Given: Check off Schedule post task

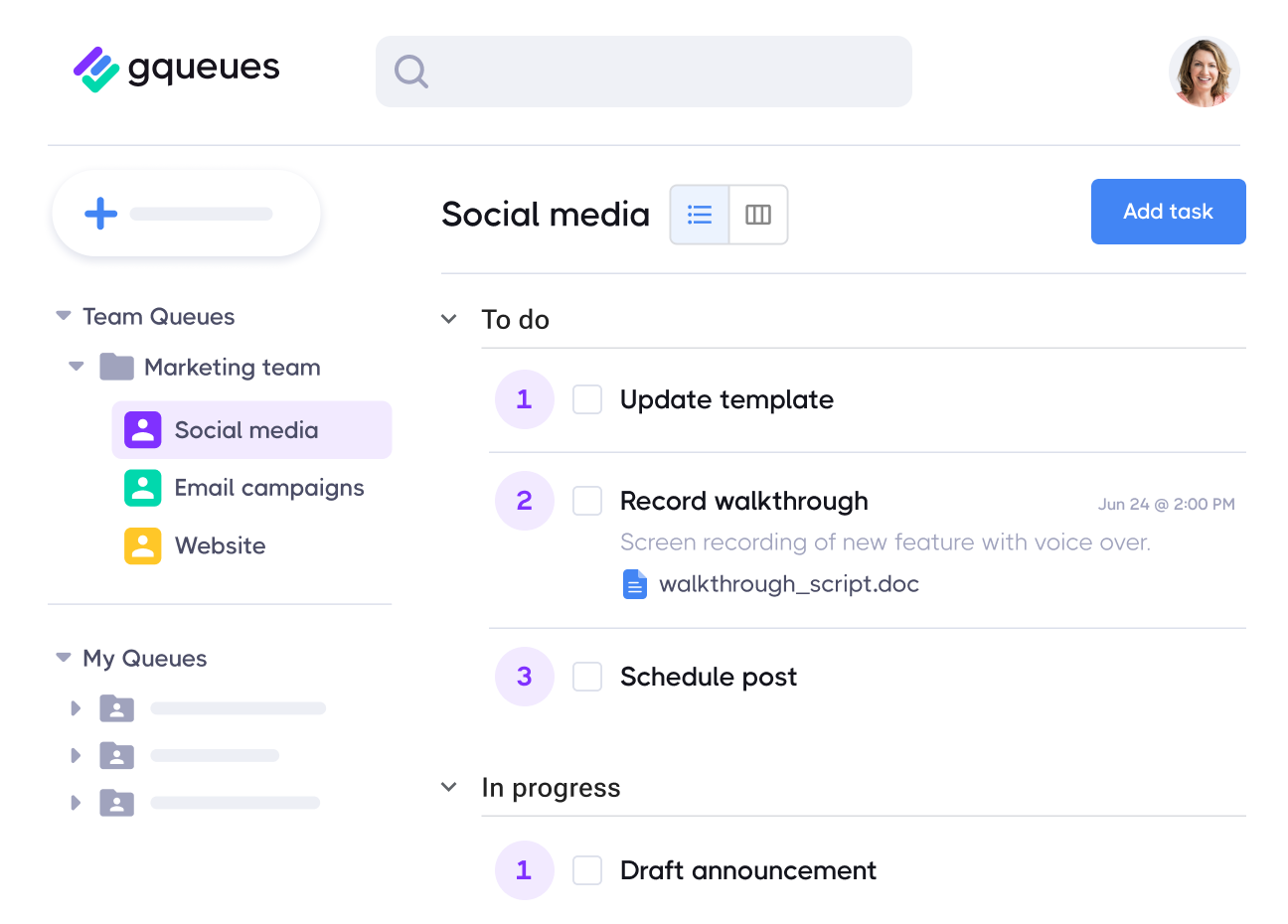Looking at the screenshot, I should 587,677.
